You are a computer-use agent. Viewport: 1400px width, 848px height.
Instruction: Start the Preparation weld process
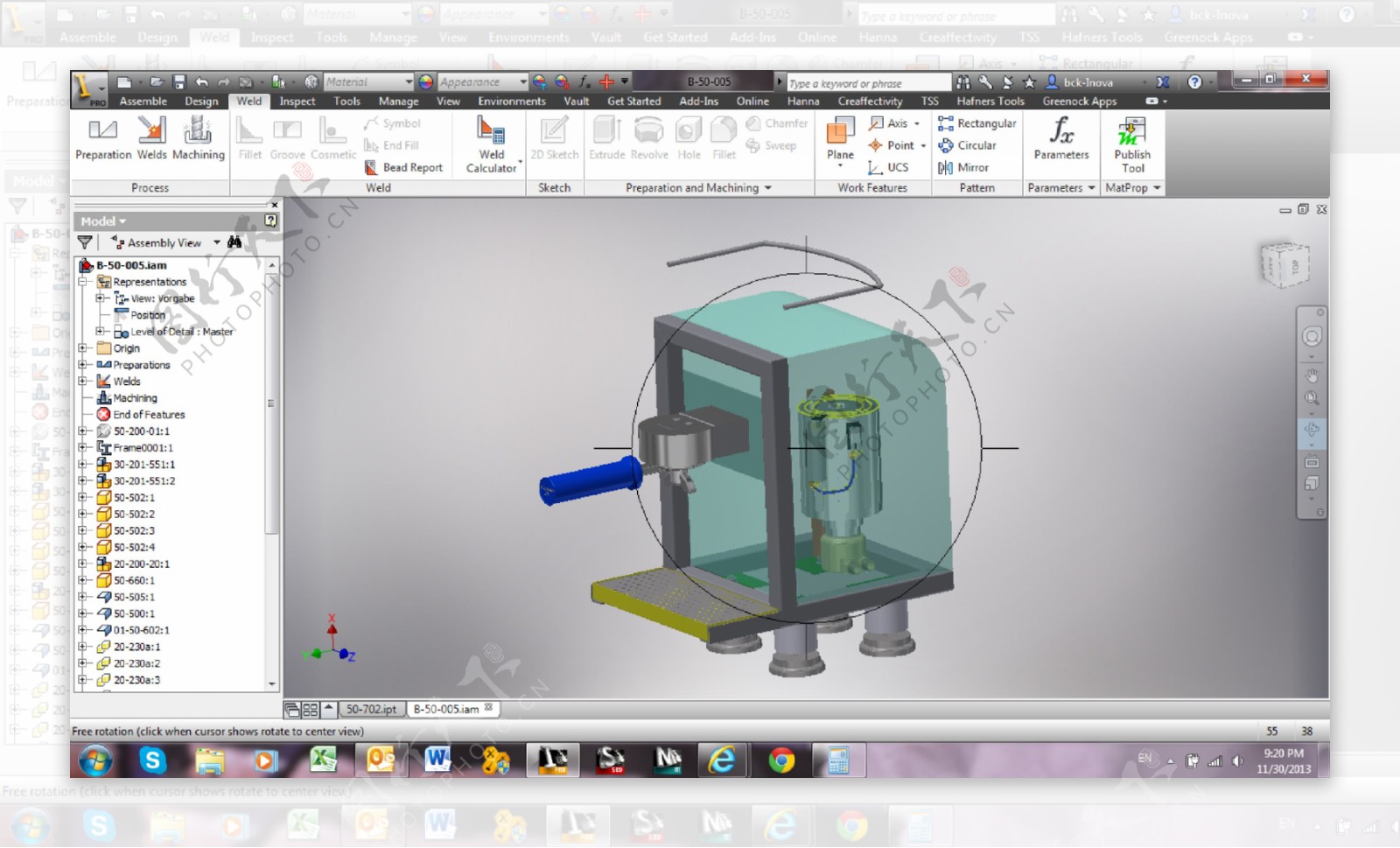point(103,139)
